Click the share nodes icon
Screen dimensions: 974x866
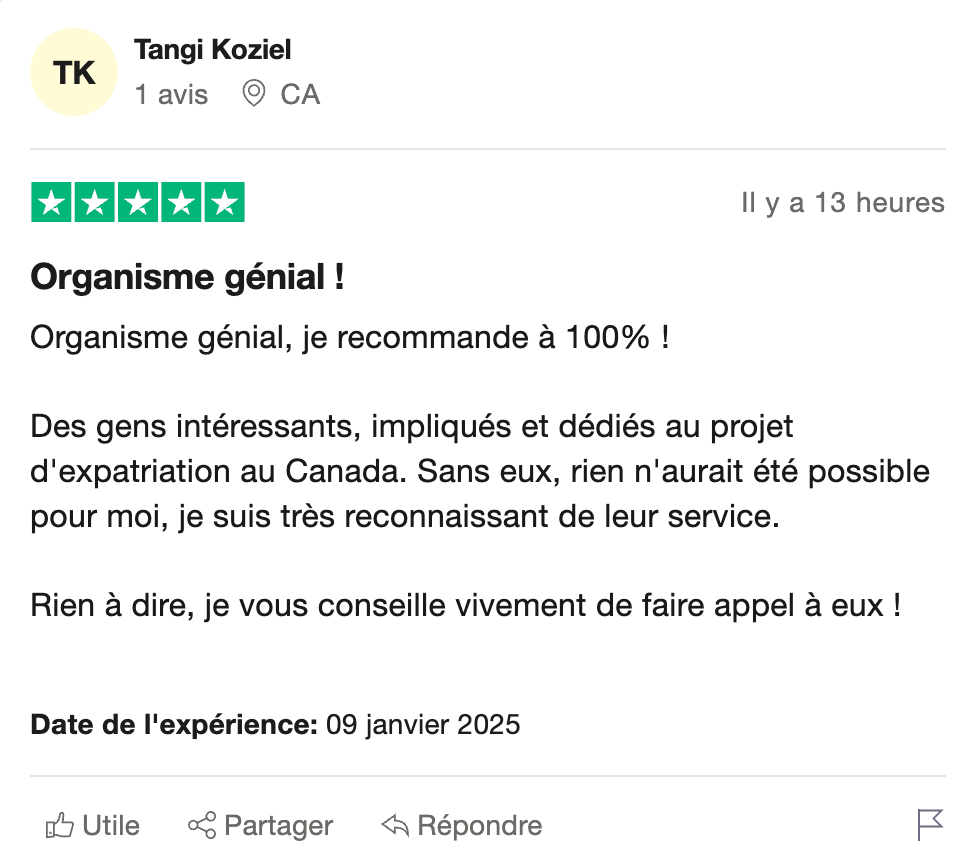[202, 826]
